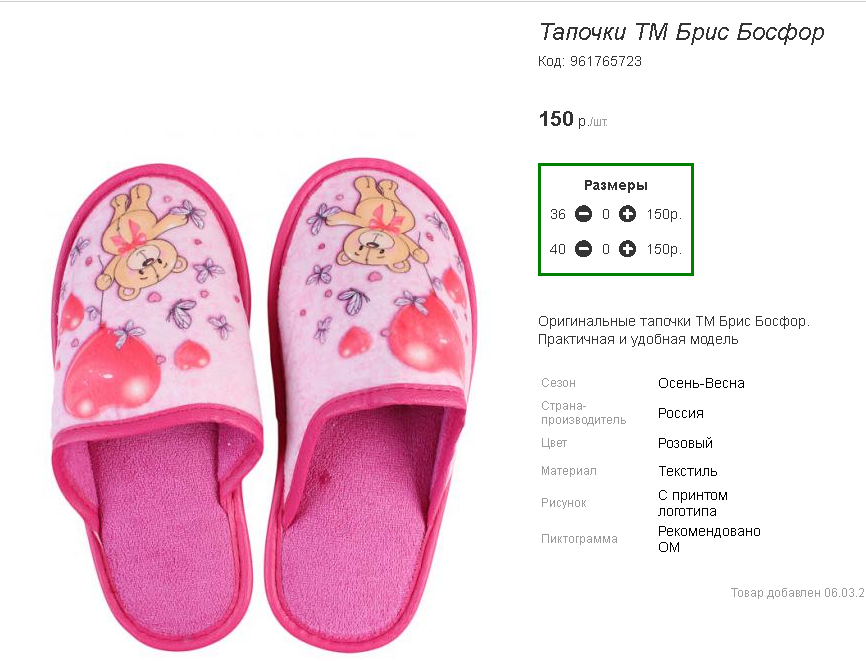
Task: Click the 150р. price for size 36
Action: [x=664, y=214]
